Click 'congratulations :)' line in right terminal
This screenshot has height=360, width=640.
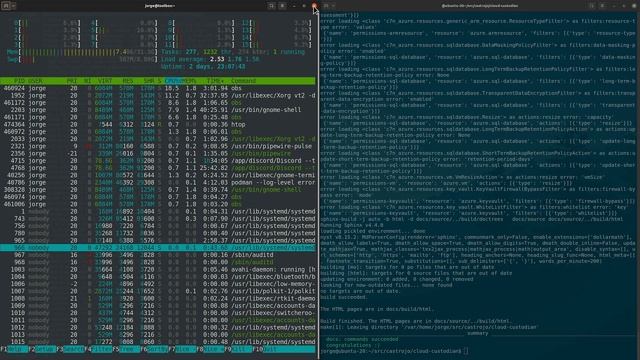click(x=353, y=345)
